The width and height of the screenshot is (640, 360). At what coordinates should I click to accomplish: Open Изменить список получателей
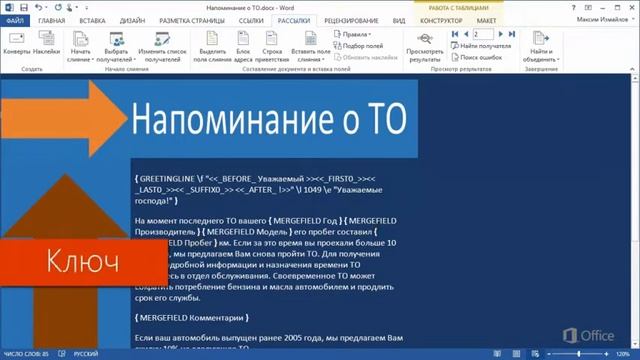[162, 47]
